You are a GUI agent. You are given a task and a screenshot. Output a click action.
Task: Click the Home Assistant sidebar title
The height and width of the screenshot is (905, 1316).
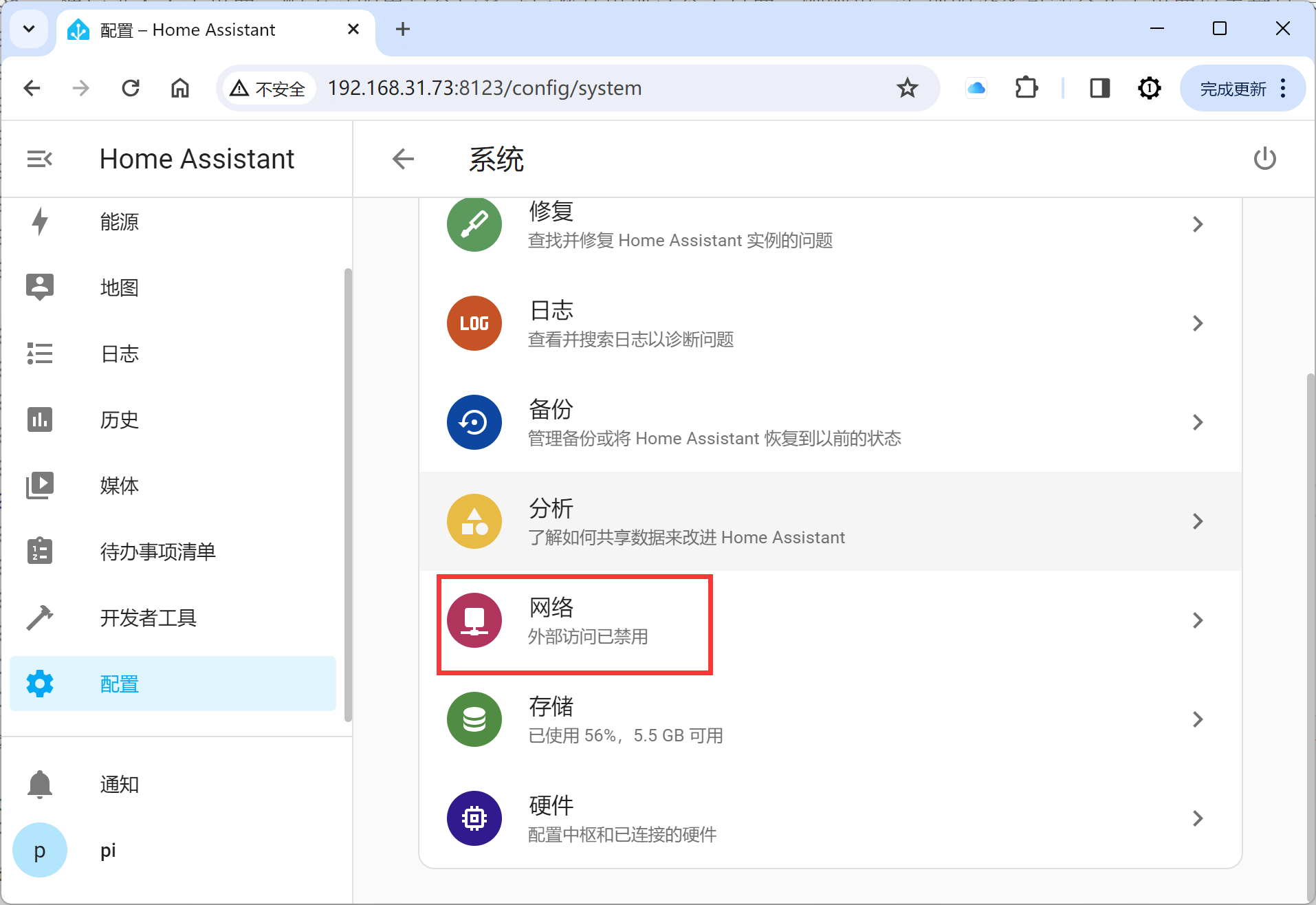197,159
